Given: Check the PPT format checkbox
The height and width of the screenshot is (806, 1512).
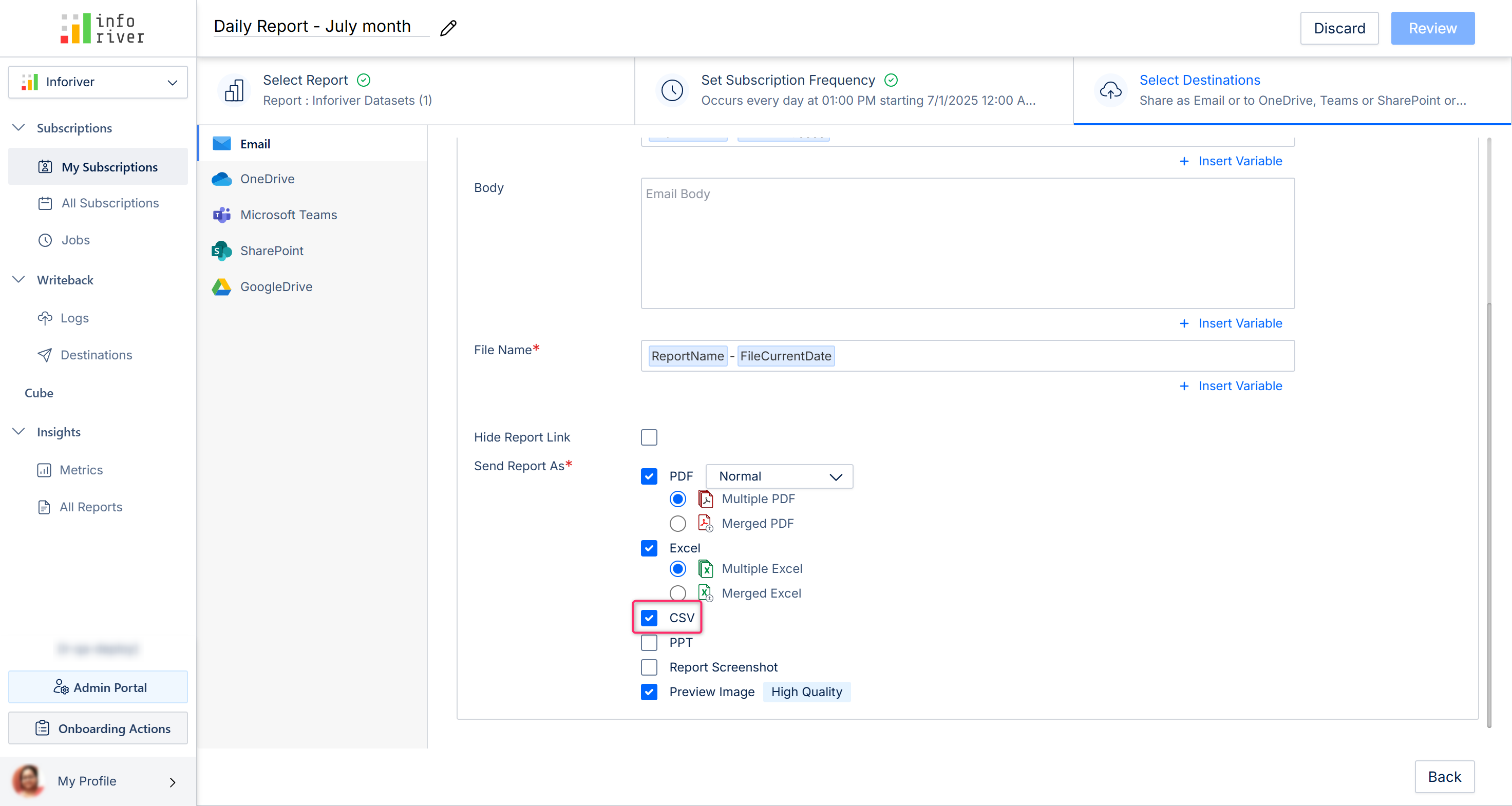Looking at the screenshot, I should point(649,642).
